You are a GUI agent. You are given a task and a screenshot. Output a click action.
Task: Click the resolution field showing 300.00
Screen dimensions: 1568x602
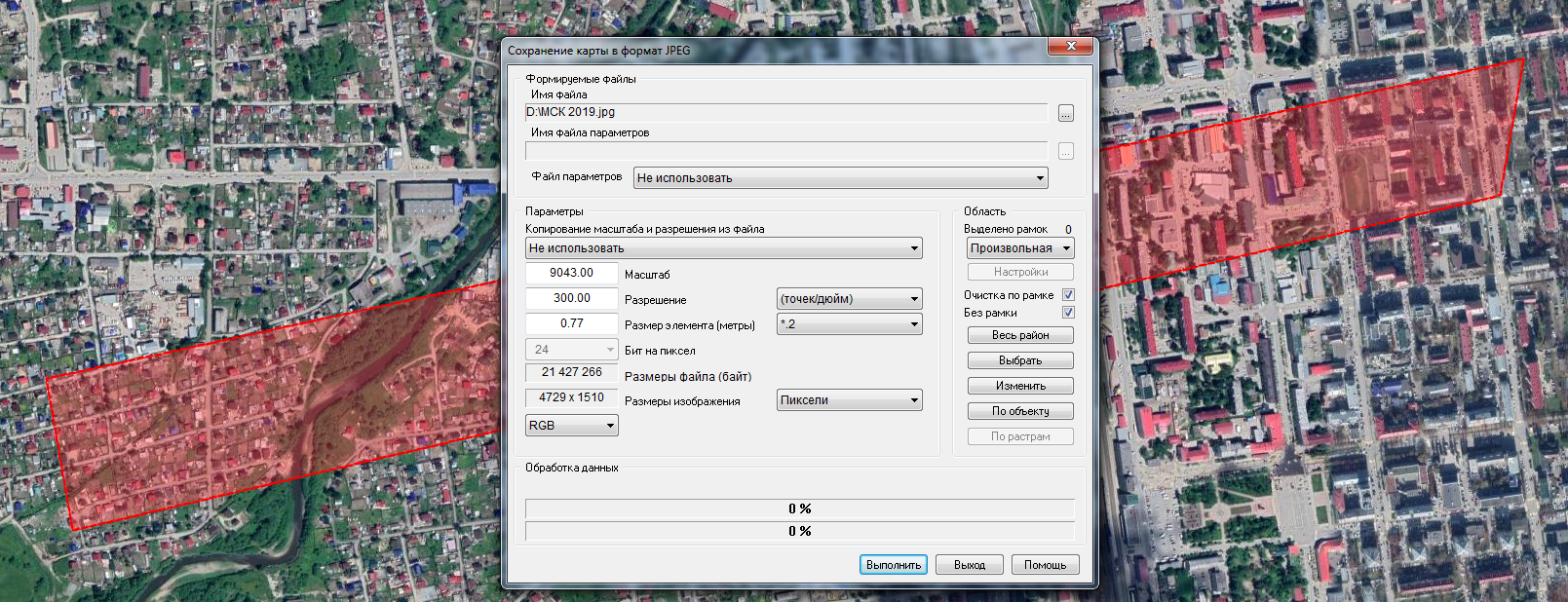pos(571,299)
